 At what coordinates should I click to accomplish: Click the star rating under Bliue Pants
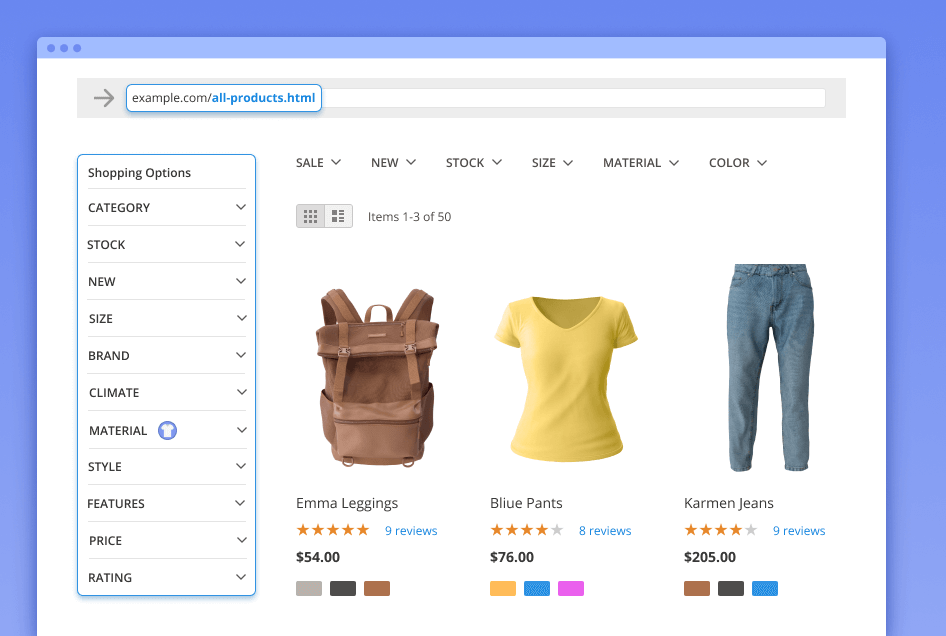click(527, 530)
